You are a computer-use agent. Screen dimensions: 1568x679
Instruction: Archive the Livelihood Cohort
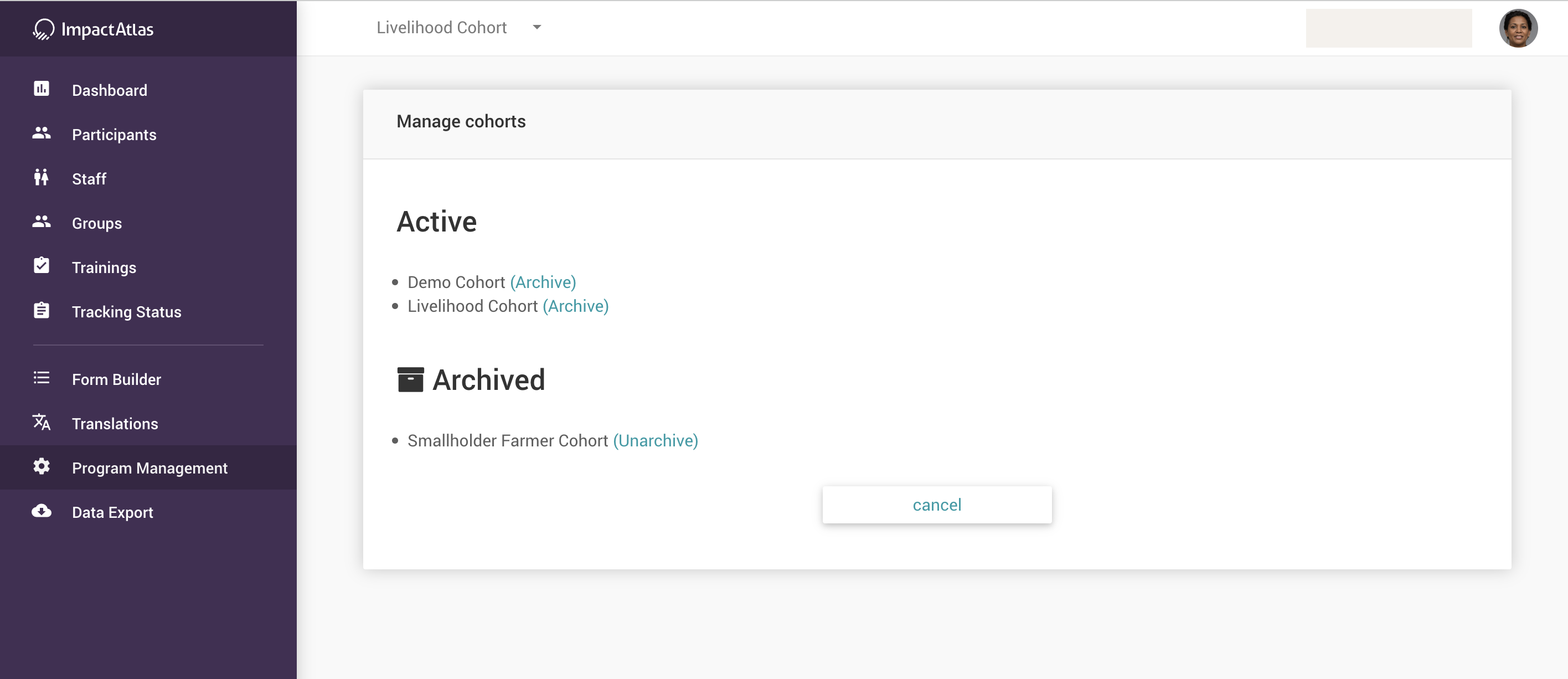point(575,306)
